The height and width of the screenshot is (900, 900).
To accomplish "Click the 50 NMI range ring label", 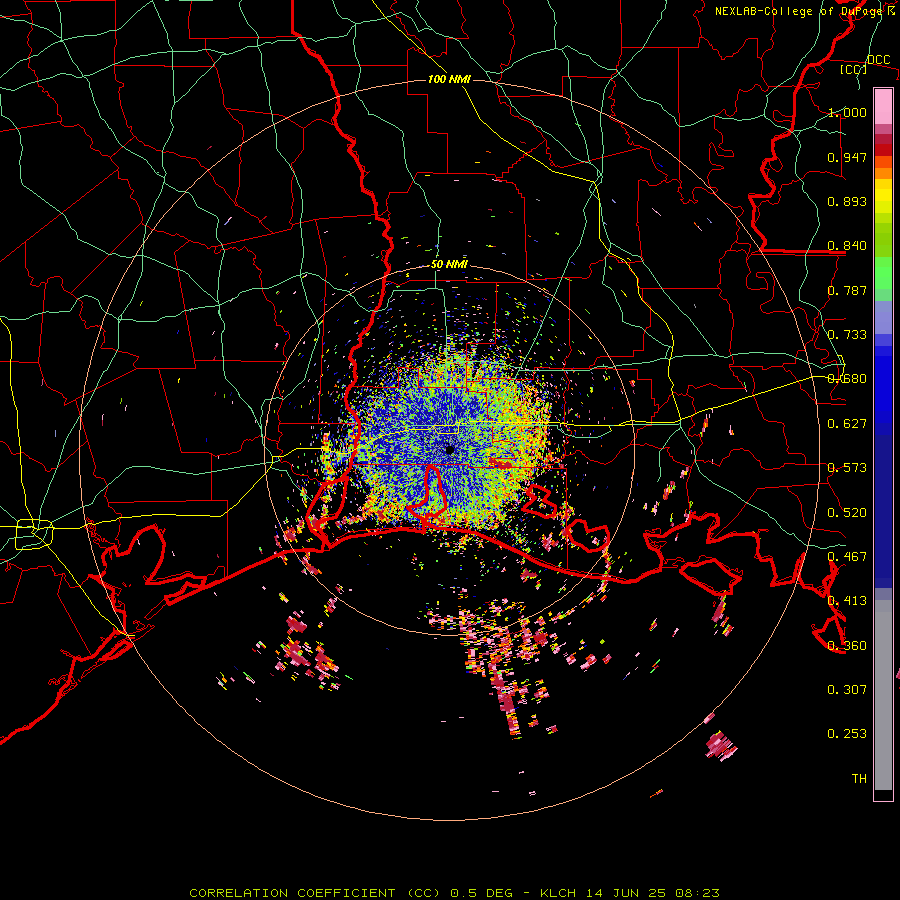I will pyautogui.click(x=449, y=264).
